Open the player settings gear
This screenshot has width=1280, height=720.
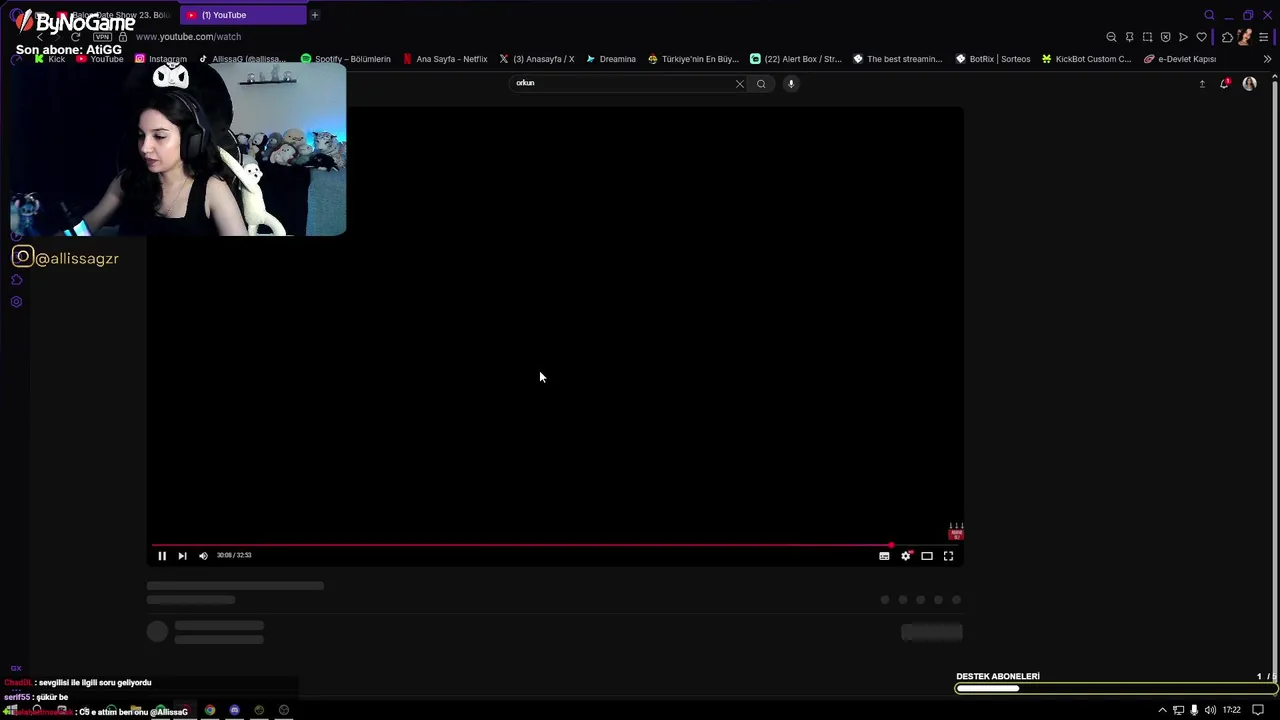906,556
